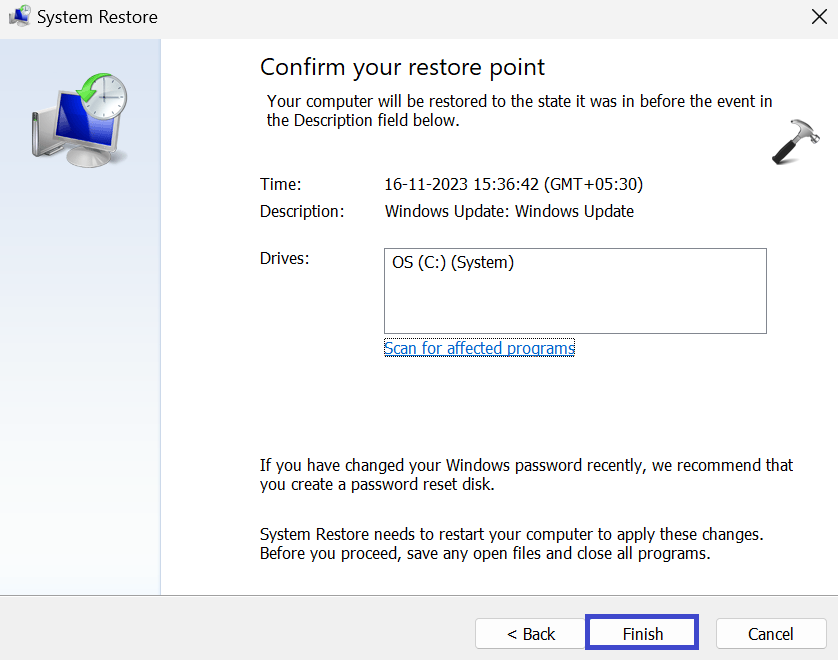838x660 pixels.
Task: Click the Windows Update description value
Action: point(509,211)
